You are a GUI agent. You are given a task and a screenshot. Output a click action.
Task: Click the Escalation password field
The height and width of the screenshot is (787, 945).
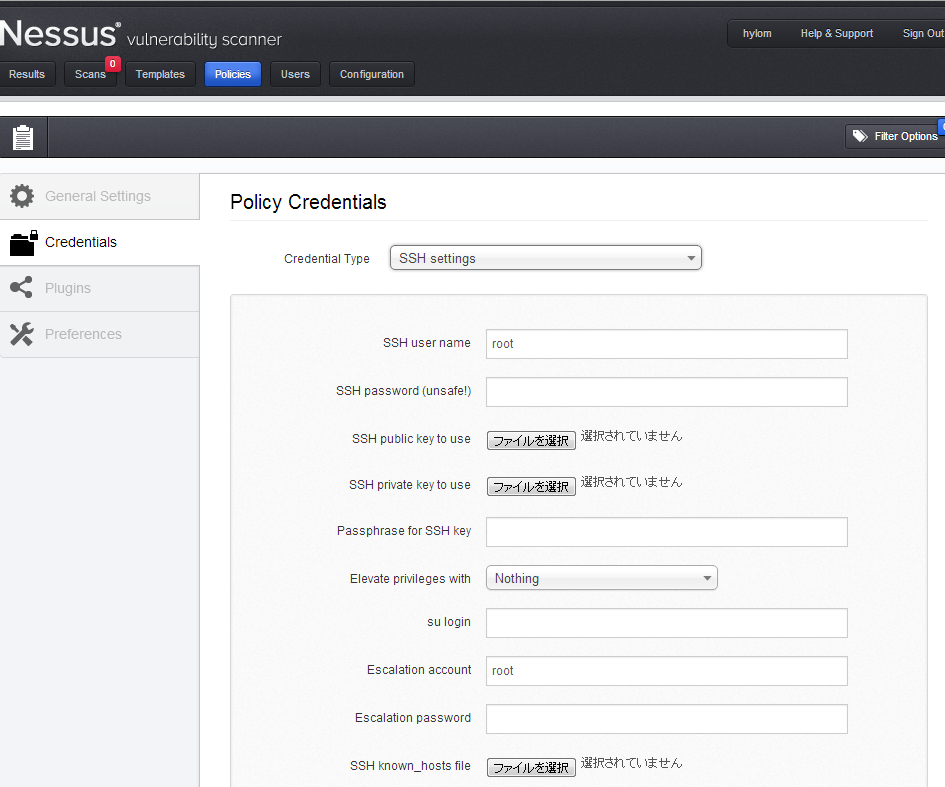[x=667, y=719]
